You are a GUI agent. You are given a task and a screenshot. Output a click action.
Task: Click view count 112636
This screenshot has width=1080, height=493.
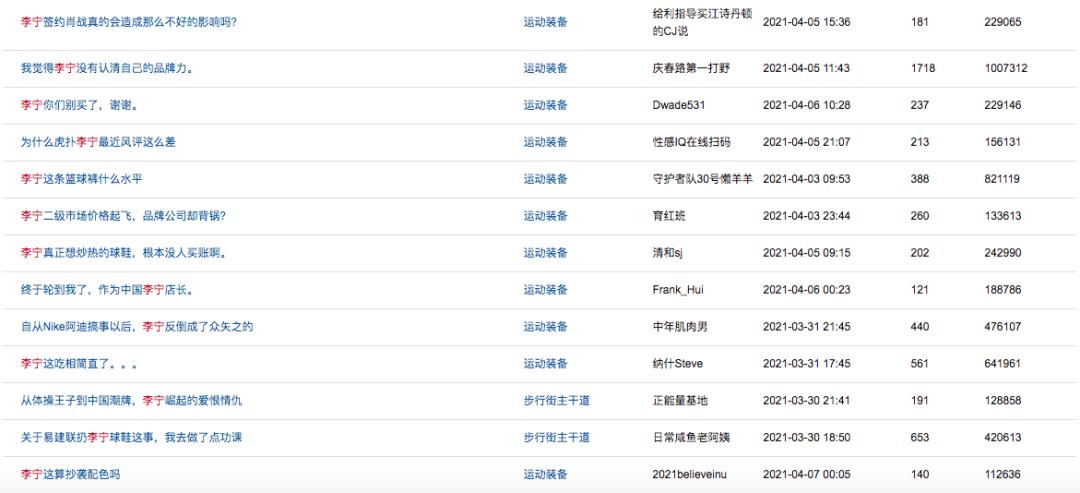[x=1003, y=474]
